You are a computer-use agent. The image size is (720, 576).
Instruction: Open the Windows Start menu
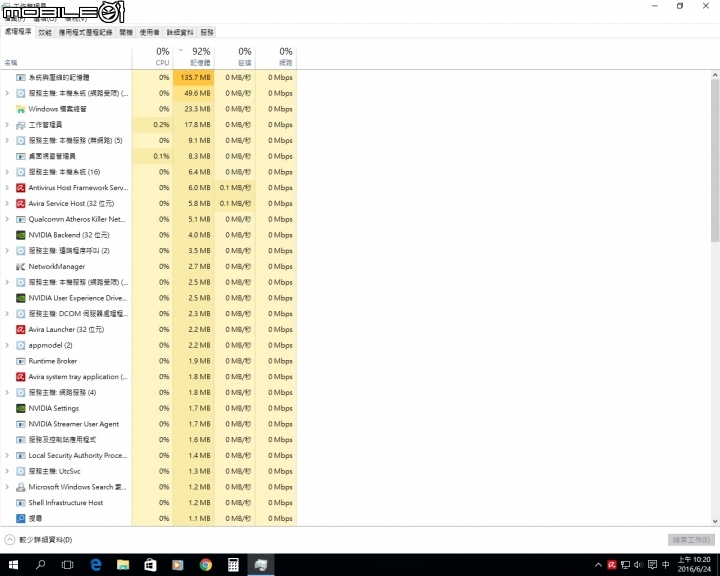click(13, 565)
